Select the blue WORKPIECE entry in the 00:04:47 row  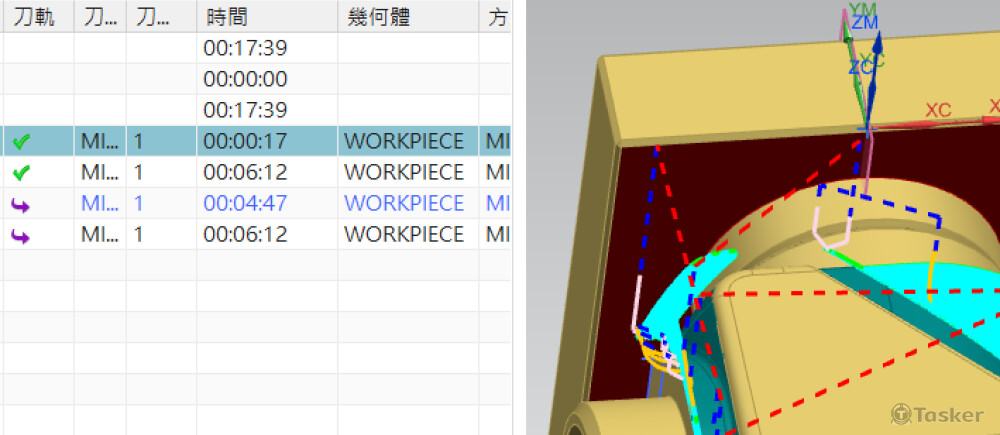404,204
